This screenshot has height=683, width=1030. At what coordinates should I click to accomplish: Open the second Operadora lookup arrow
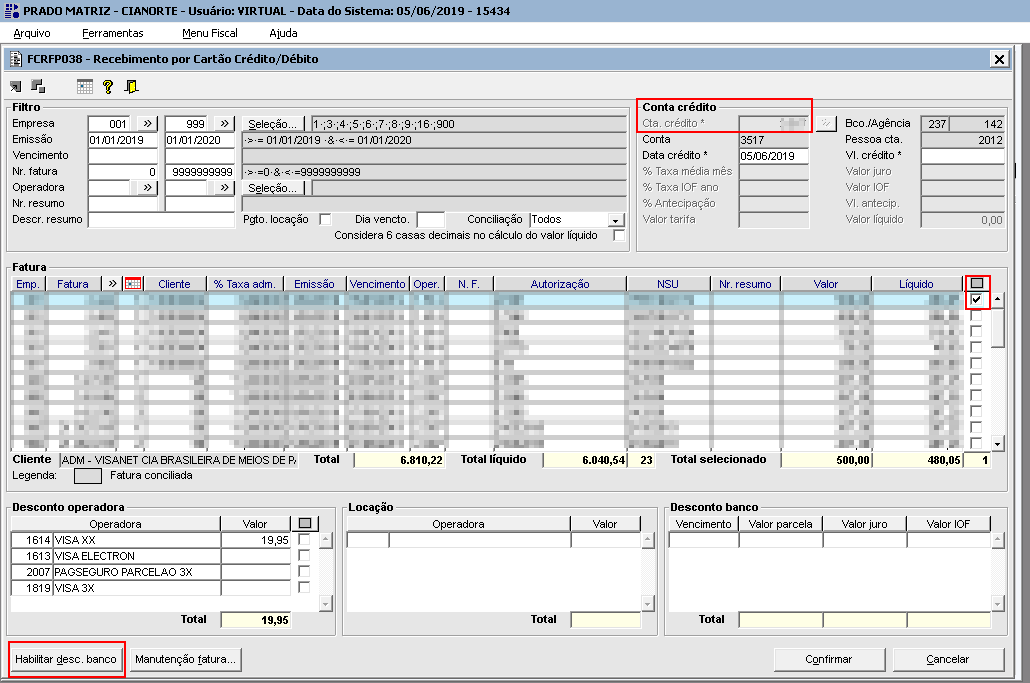224,188
